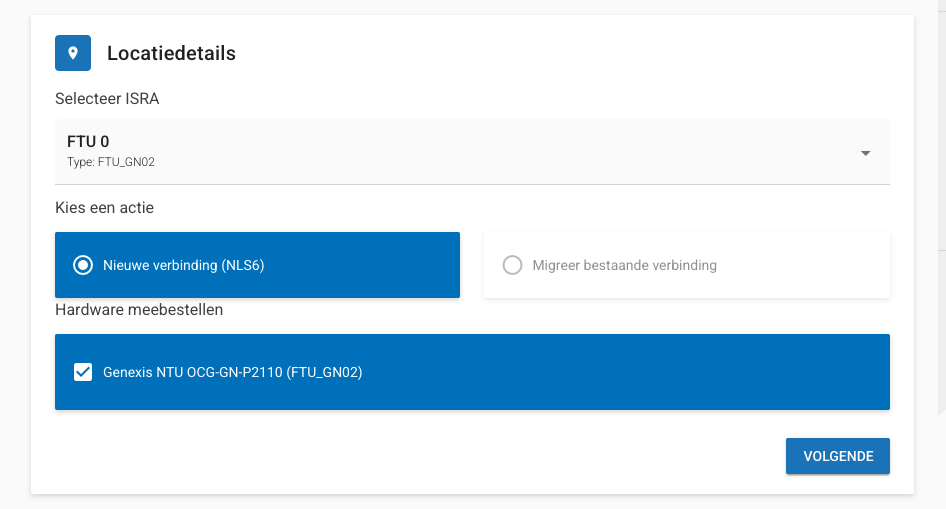
Task: Click the Genexis NTU OCG-GN-P2110 label text
Action: point(233,372)
